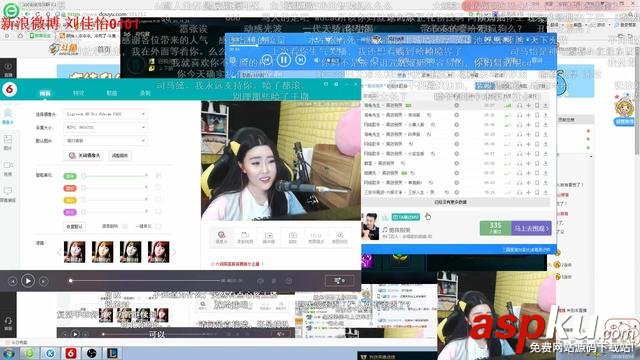Click the volume speaker icon in the blue music player

[x=317, y=60]
